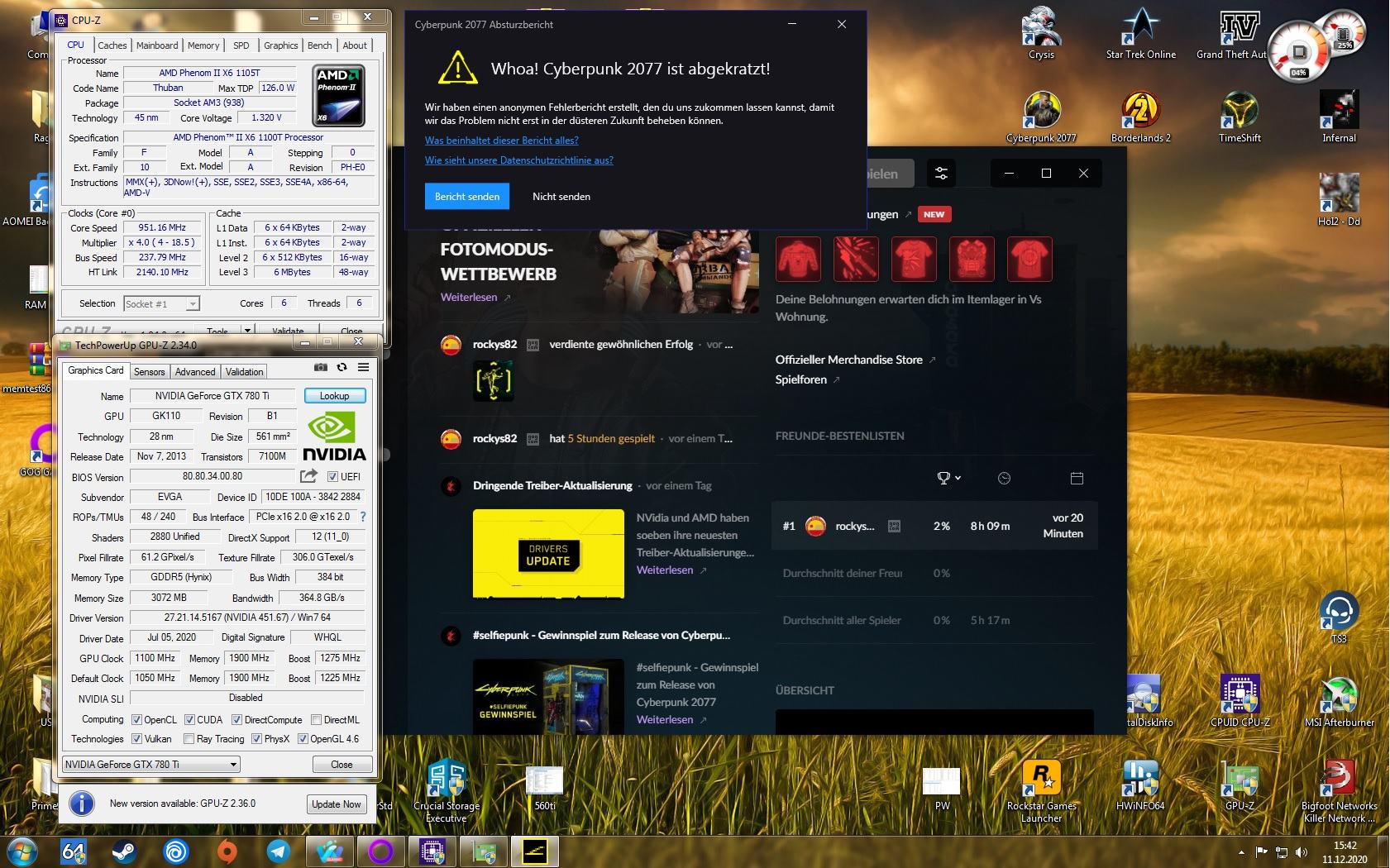Open Telegram from the taskbar

(279, 851)
